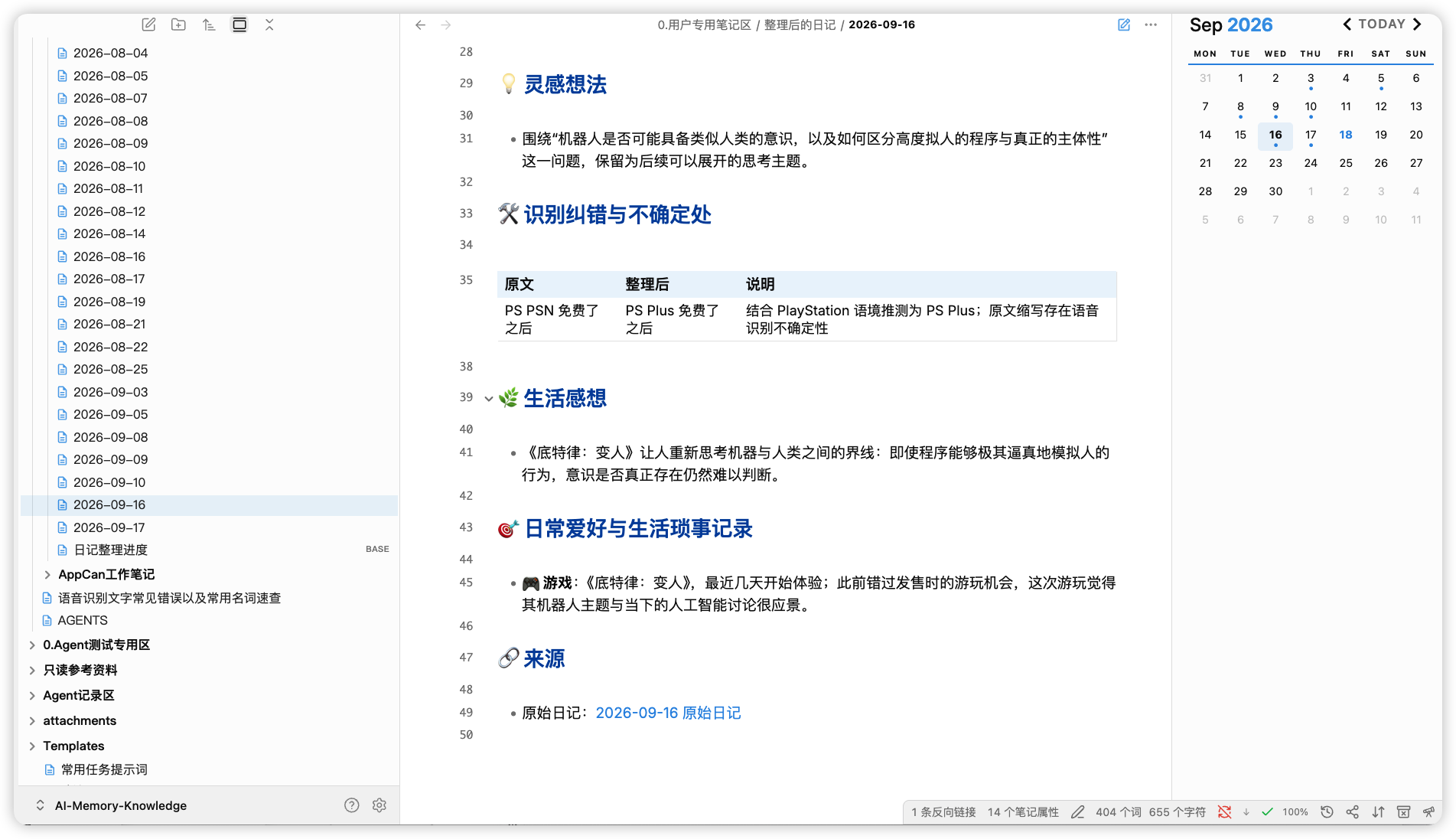Open version history clock icon
This screenshot has height=839, width=1456.
[x=1327, y=811]
